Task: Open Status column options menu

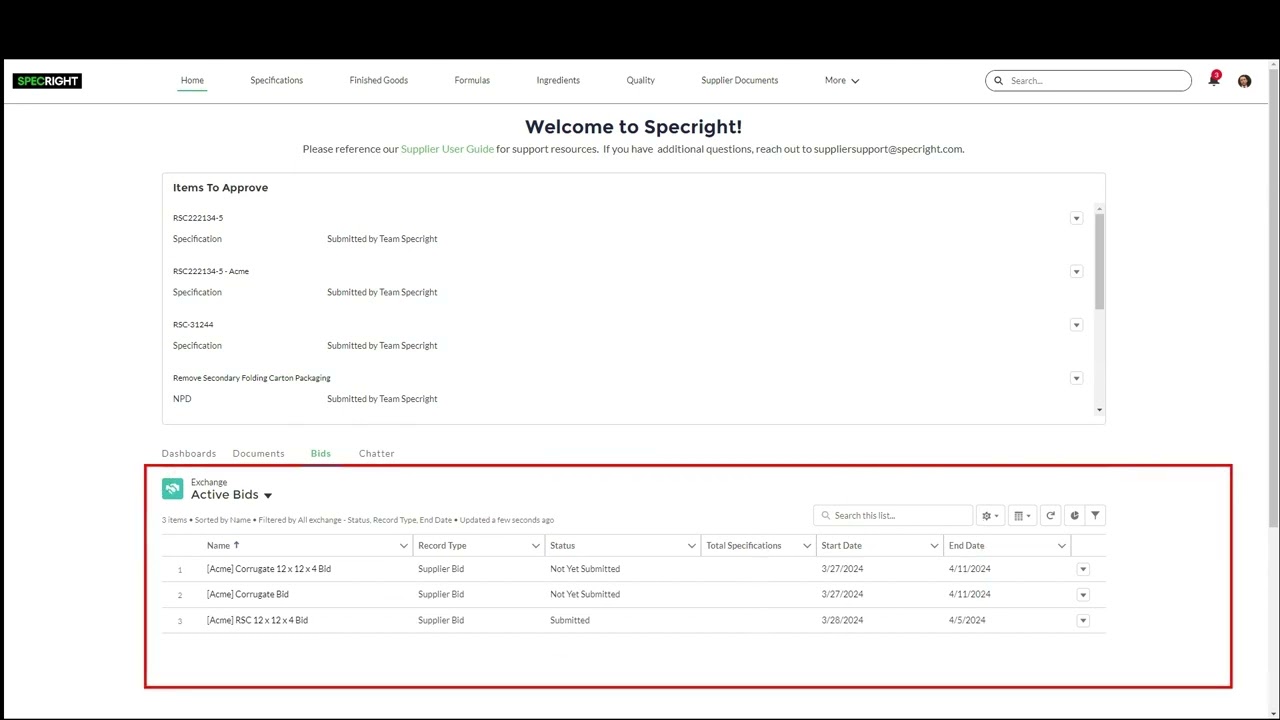Action: coord(691,546)
